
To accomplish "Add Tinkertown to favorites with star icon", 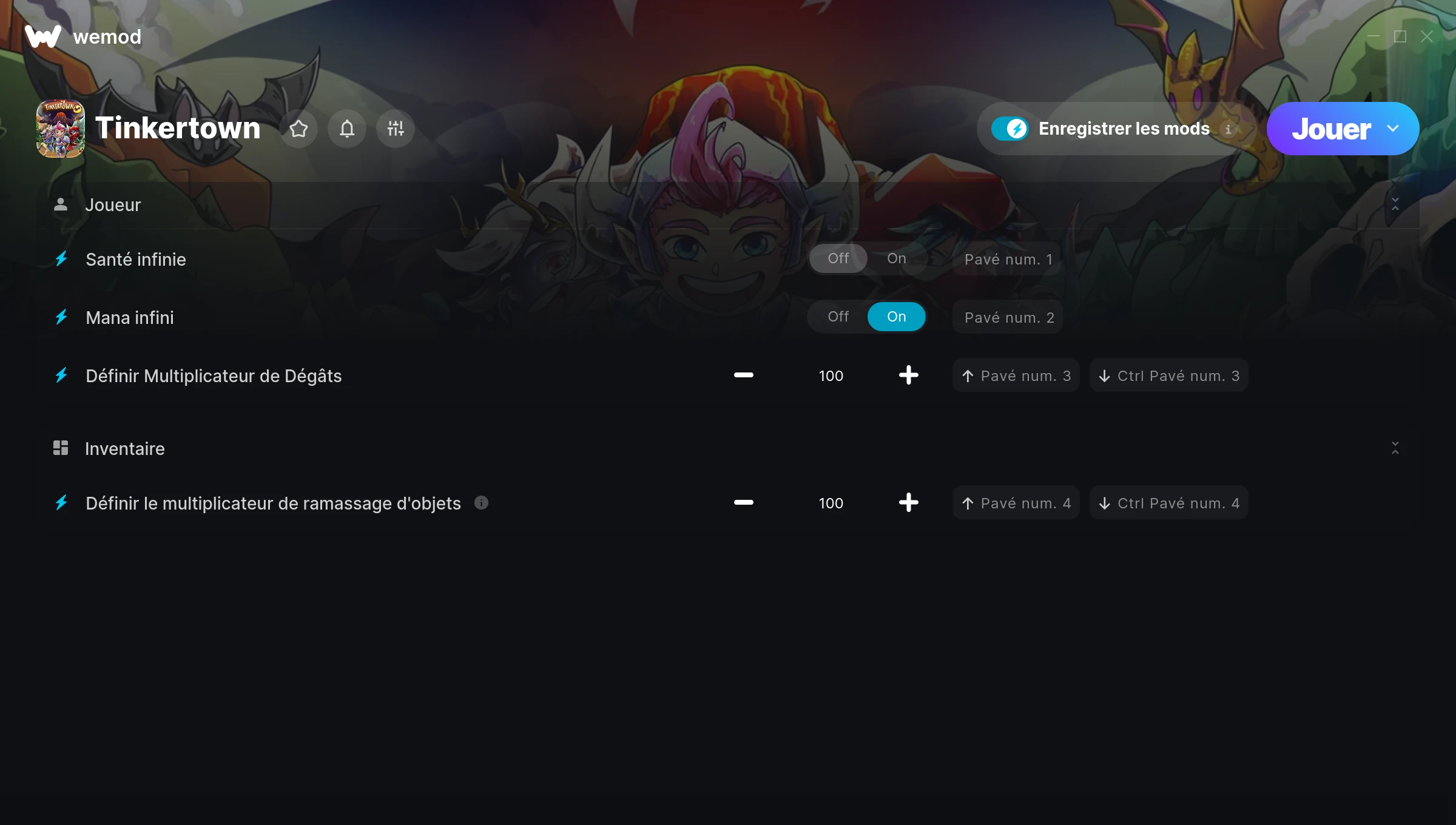I will click(298, 129).
